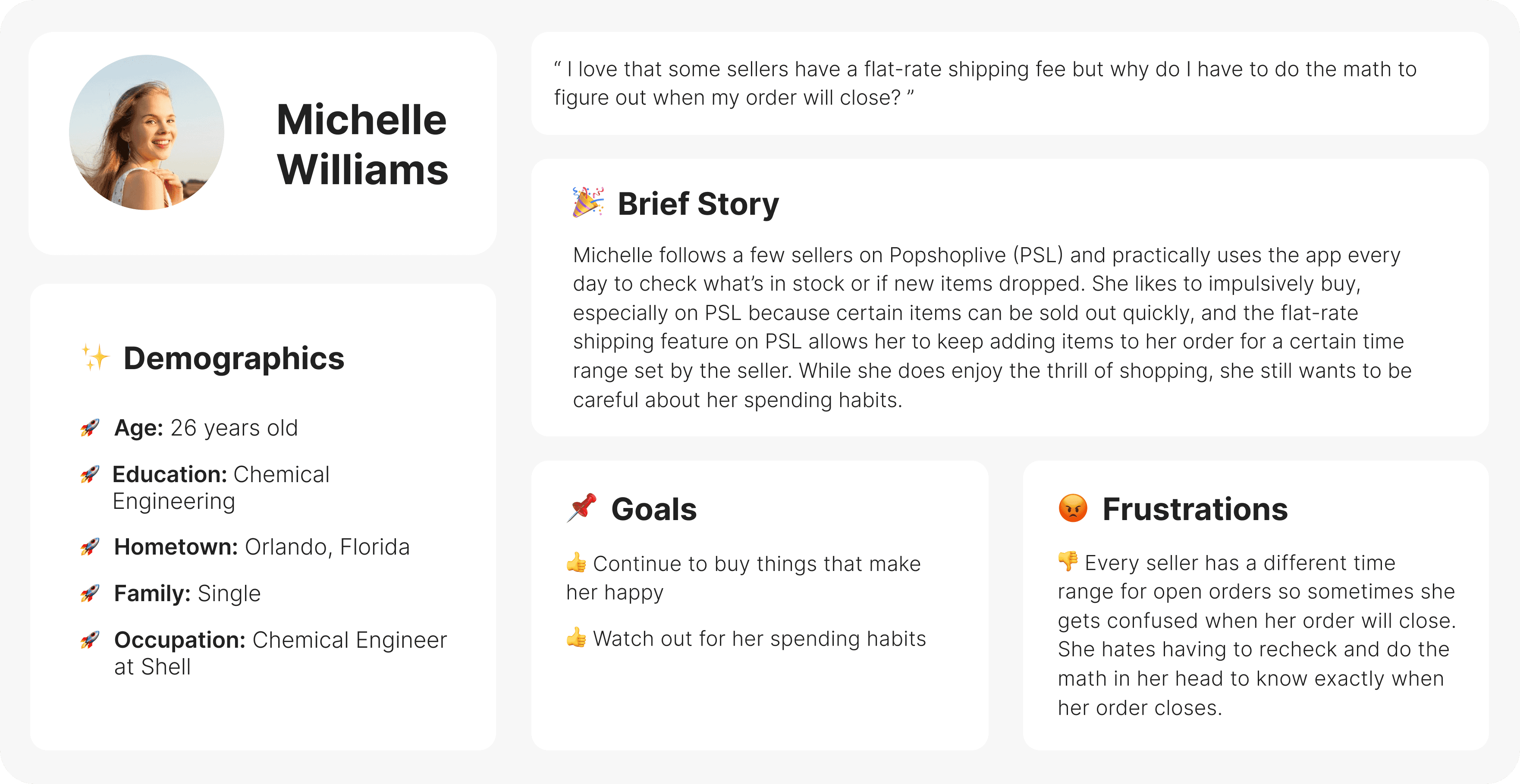
Task: Click the Demographics section heading
Action: [x=234, y=358]
